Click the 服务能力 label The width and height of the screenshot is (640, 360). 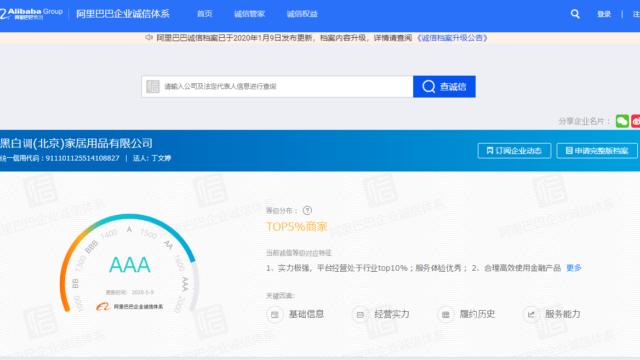coord(562,314)
